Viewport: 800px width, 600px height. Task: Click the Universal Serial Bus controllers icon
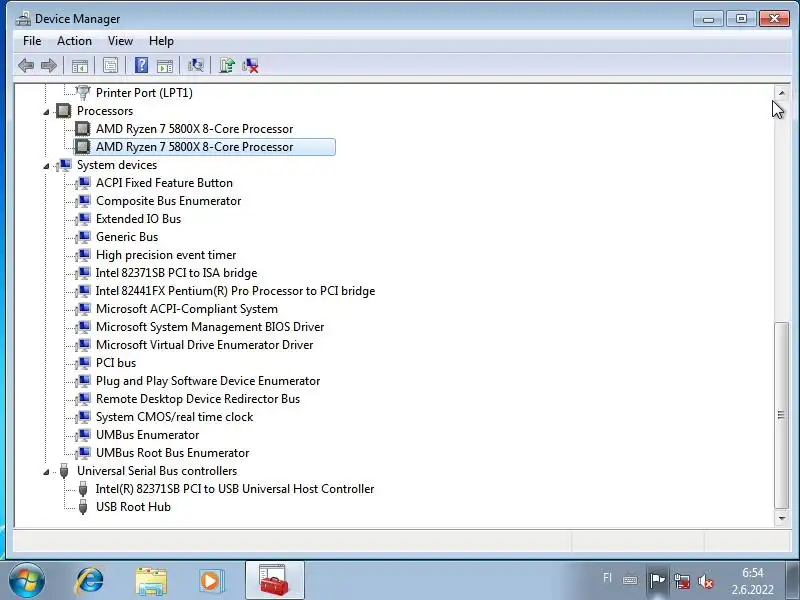[x=64, y=470]
